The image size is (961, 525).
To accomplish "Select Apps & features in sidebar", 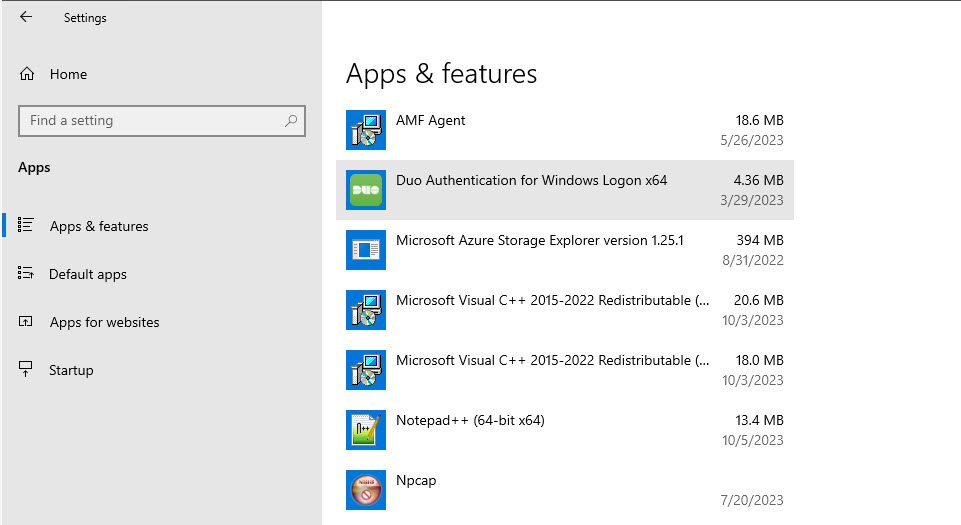I will (99, 226).
